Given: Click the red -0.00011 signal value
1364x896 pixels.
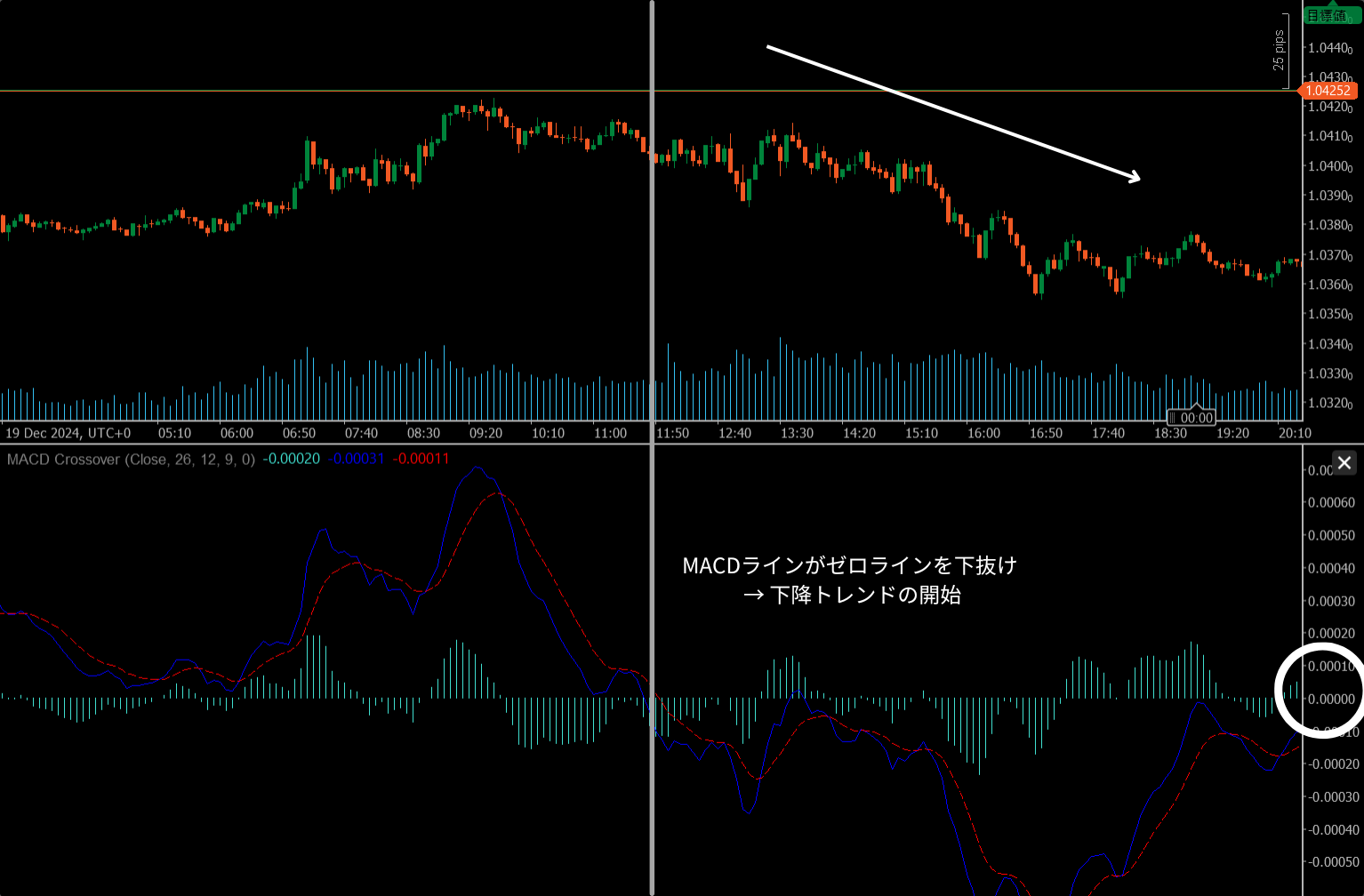Looking at the screenshot, I should (421, 460).
